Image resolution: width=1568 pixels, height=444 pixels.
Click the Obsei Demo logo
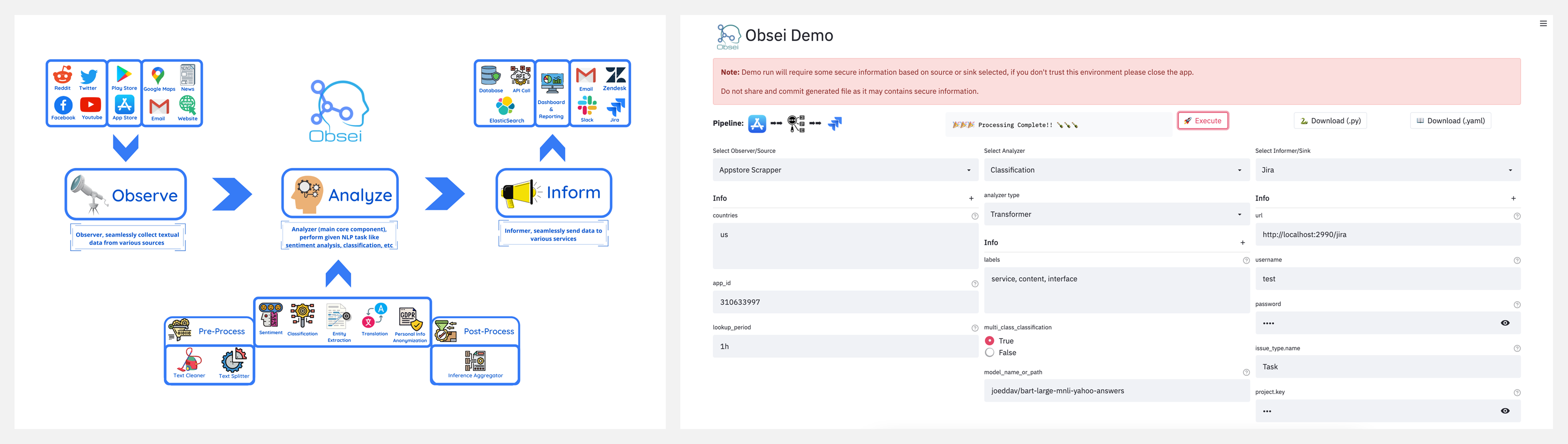pyautogui.click(x=728, y=37)
